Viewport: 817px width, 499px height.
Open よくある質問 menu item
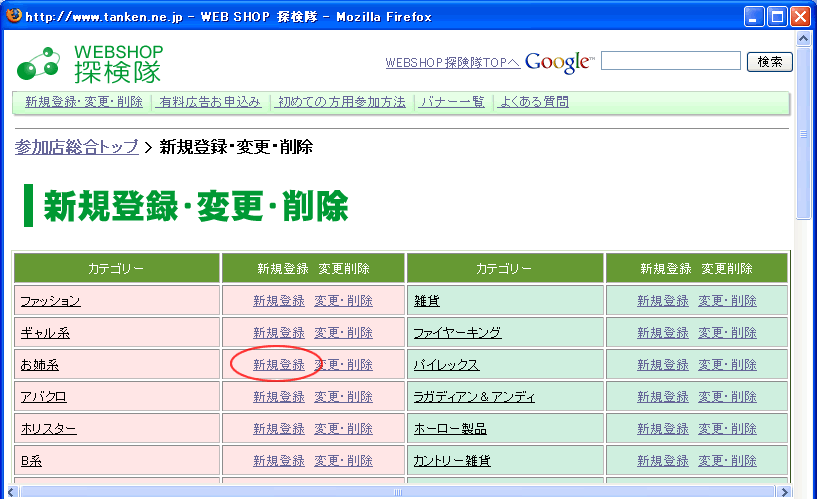(x=535, y=102)
